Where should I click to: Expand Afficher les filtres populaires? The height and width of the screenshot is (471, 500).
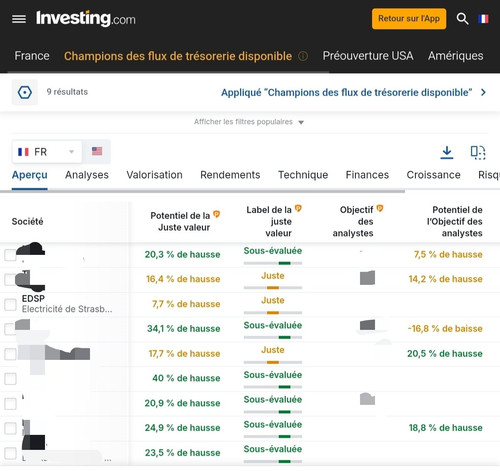tap(249, 122)
